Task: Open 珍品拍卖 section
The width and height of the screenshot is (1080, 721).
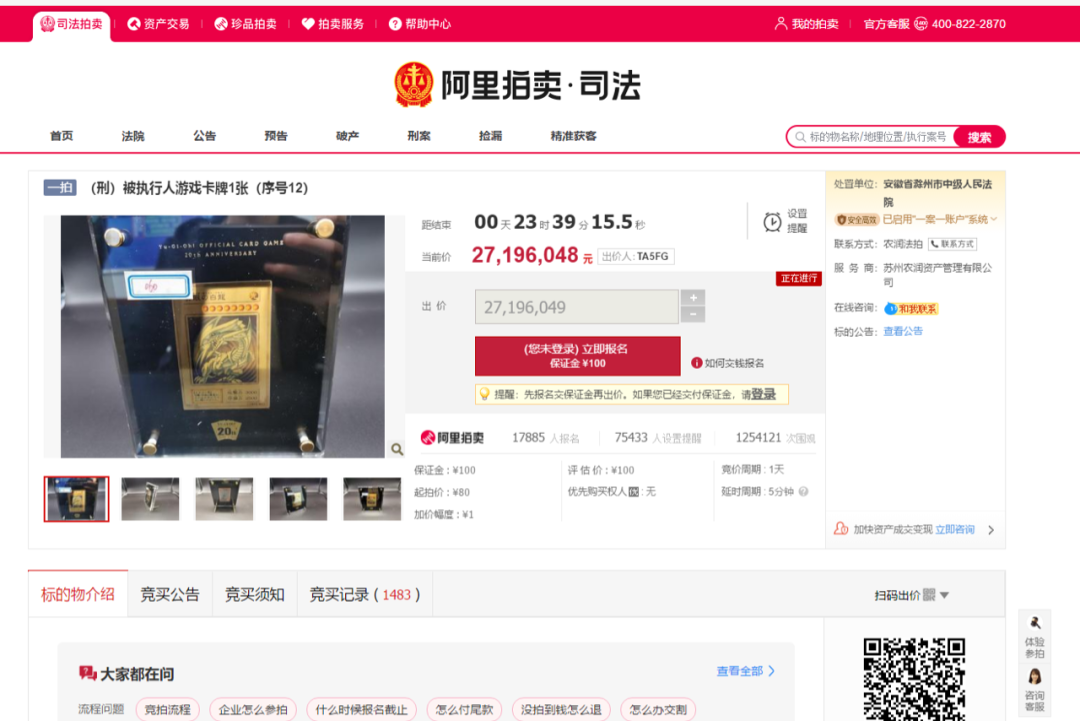Action: pos(245,24)
